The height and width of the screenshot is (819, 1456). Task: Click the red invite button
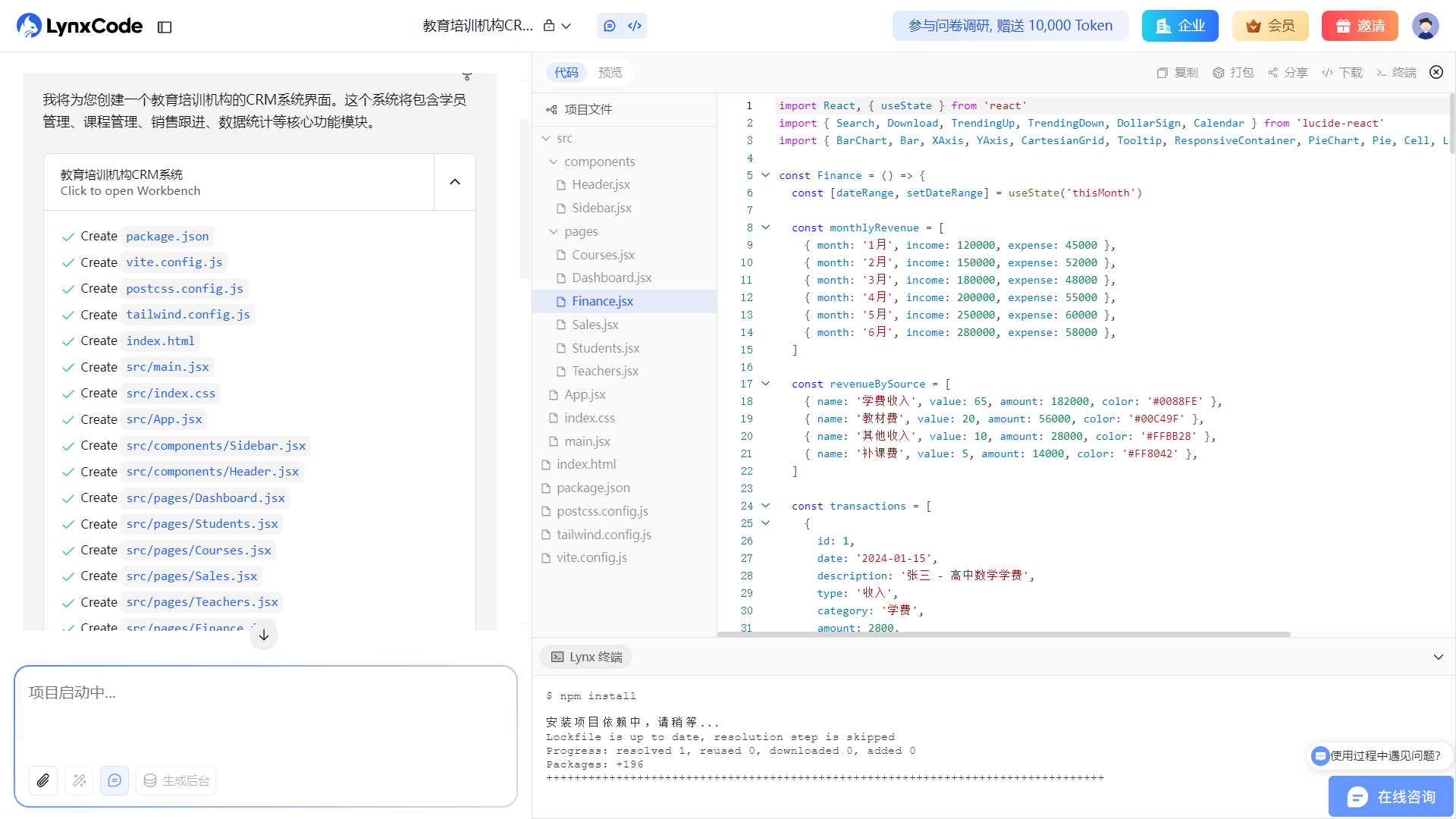point(1360,26)
